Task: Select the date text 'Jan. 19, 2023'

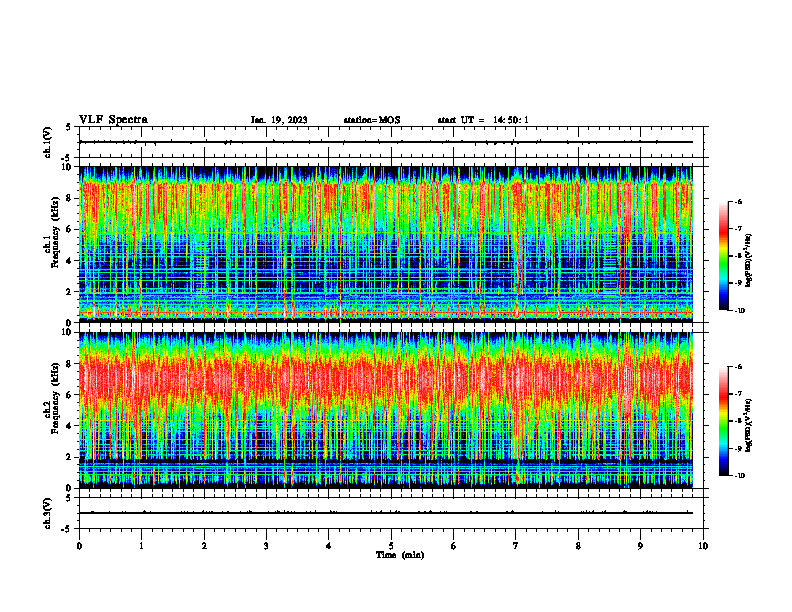Action: [279, 120]
